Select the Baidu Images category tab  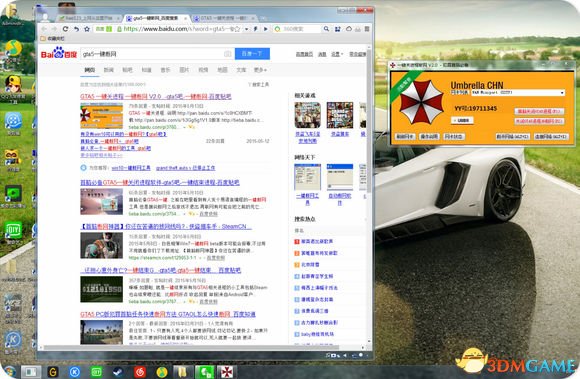(184, 70)
